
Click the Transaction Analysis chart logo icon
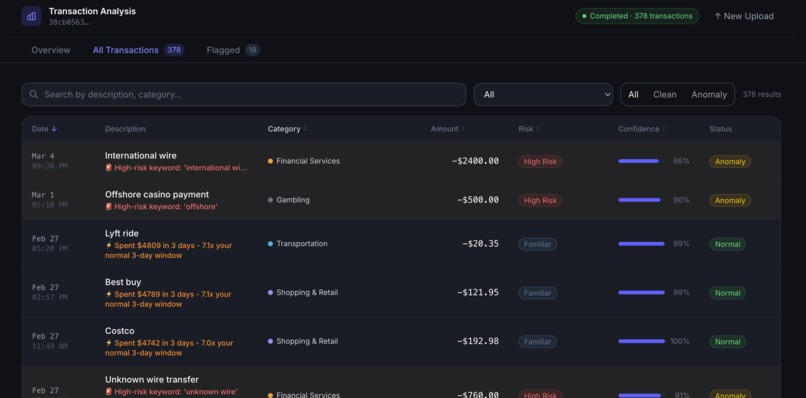(x=31, y=16)
